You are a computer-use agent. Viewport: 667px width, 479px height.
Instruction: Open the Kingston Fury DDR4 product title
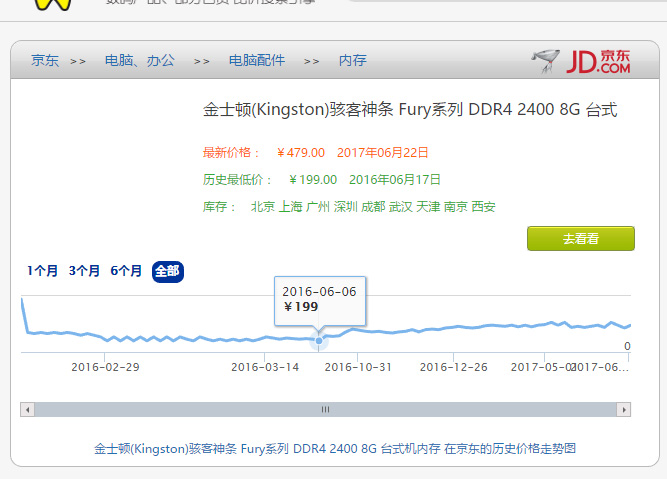coord(410,109)
